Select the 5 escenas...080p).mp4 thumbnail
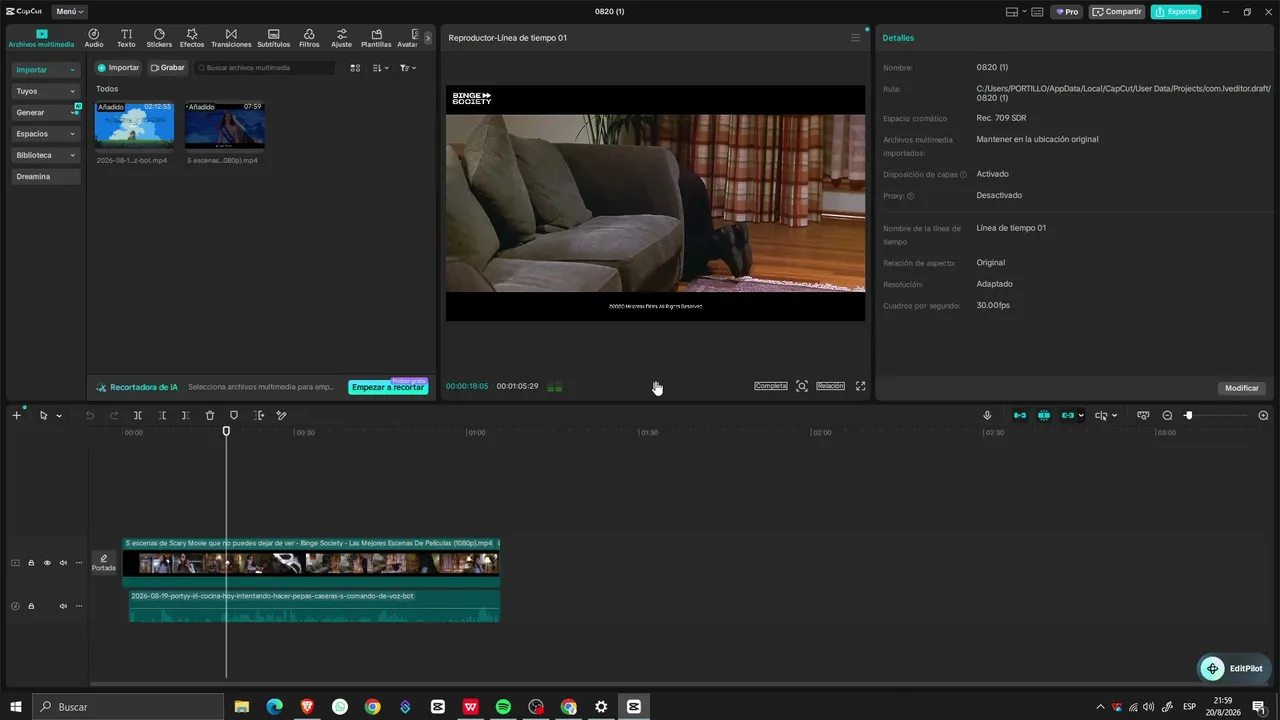Image resolution: width=1280 pixels, height=720 pixels. click(224, 125)
